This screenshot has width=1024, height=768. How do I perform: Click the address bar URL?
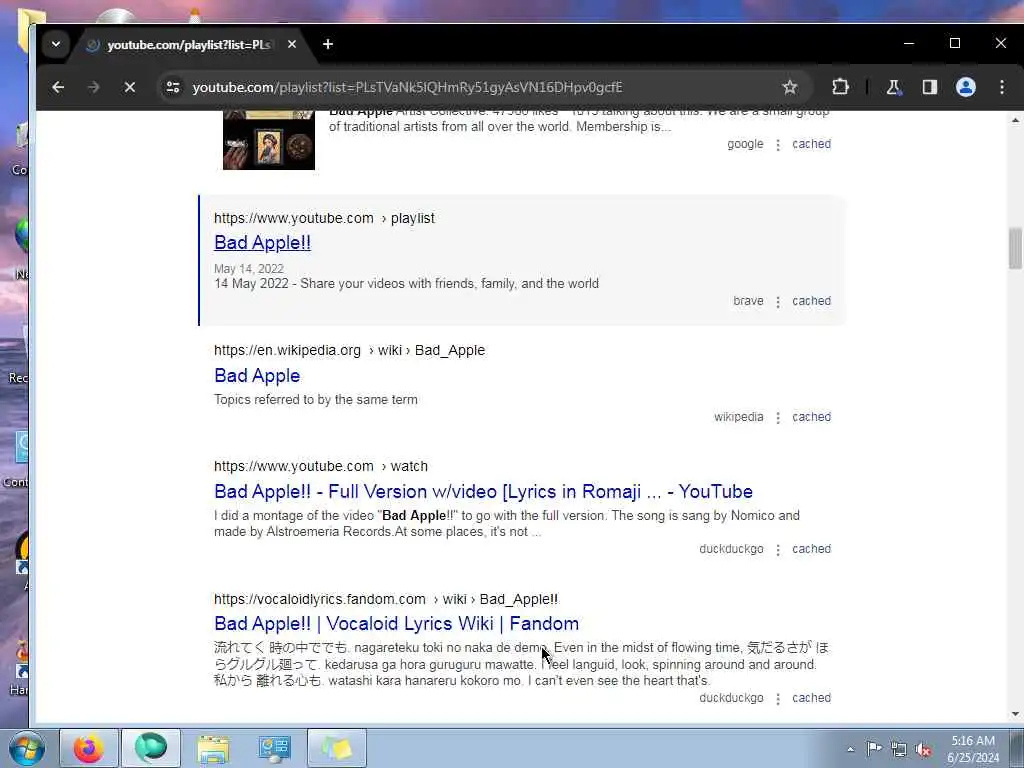408,88
